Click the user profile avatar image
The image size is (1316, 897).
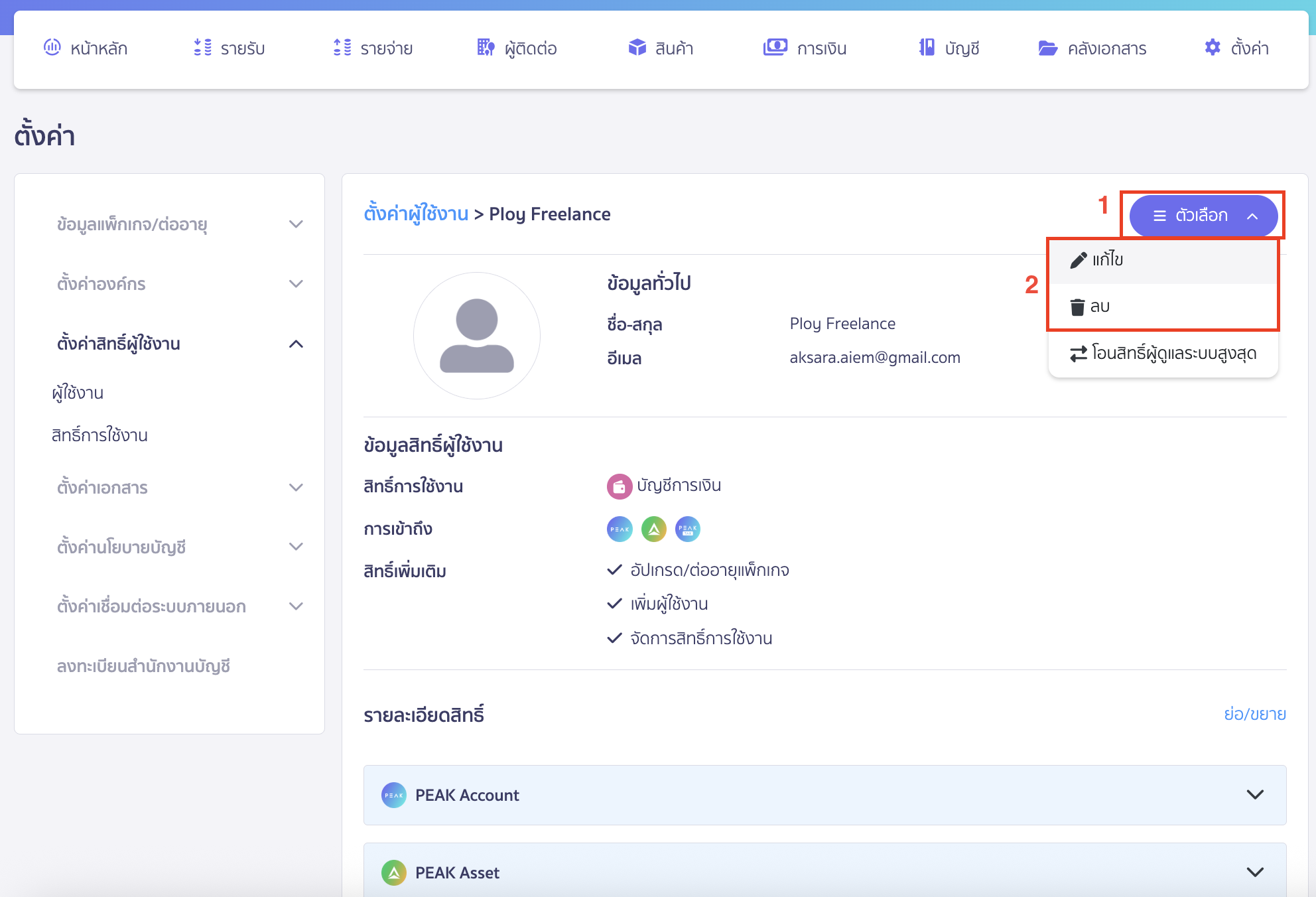coord(477,336)
